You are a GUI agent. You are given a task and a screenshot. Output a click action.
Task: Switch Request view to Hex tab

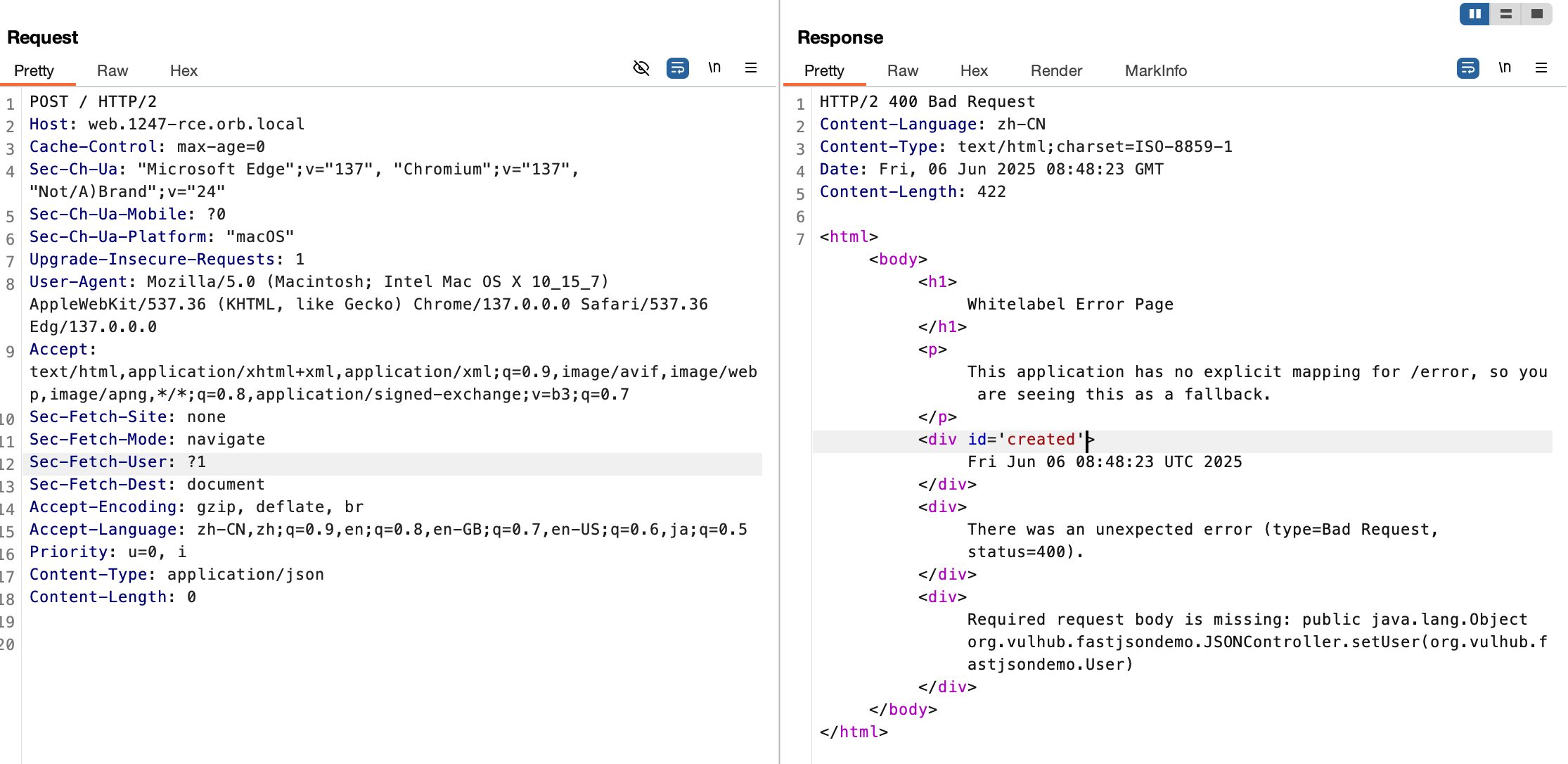[x=184, y=70]
